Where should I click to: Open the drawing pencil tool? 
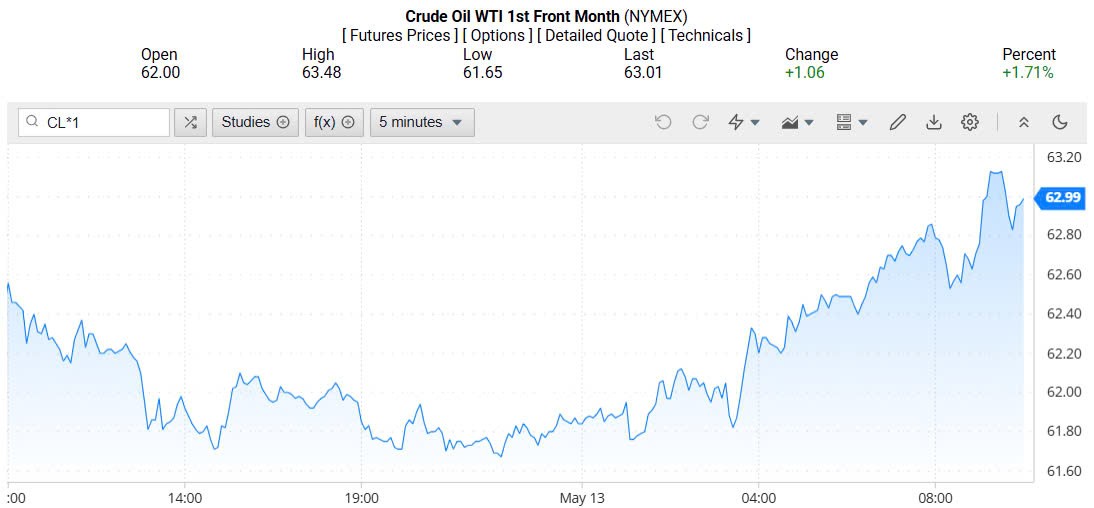point(897,122)
